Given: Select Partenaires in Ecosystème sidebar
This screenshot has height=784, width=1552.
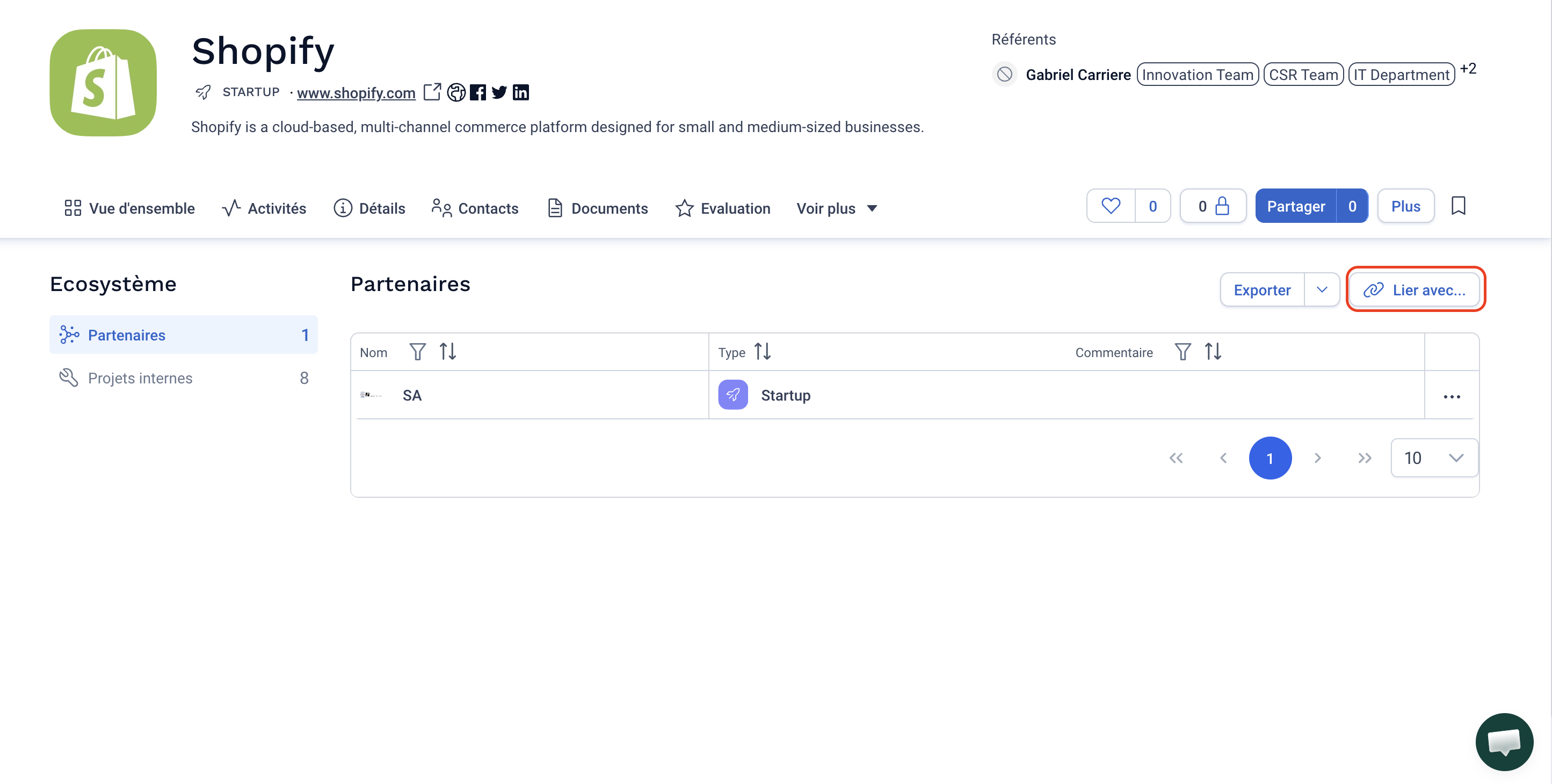Looking at the screenshot, I should point(183,335).
